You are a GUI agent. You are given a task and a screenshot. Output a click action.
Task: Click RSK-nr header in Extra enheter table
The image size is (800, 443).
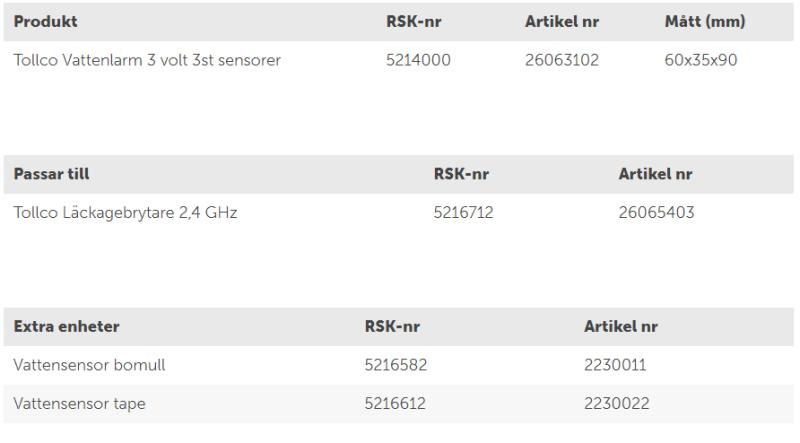392,327
